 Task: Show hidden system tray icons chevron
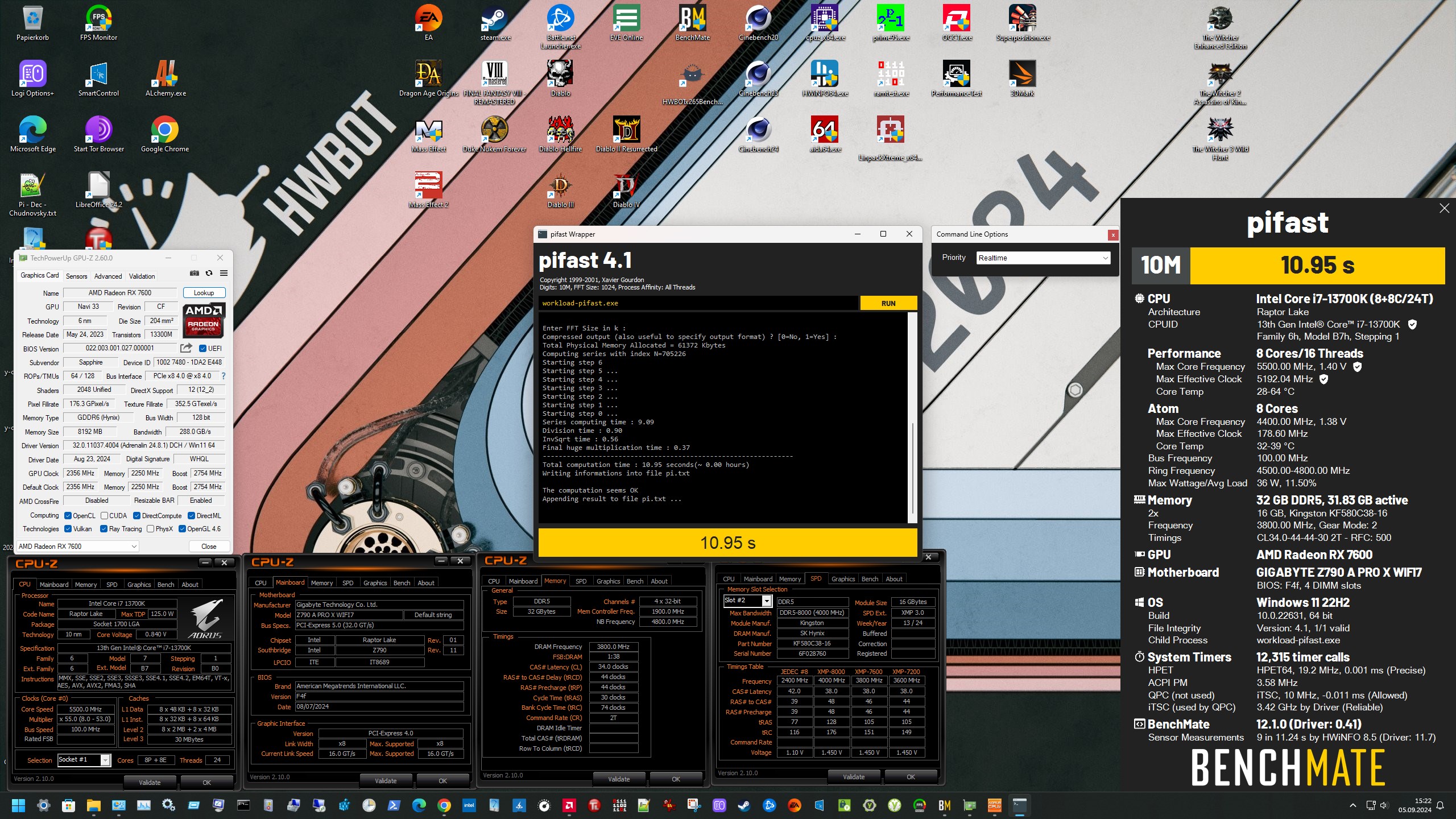[x=1353, y=805]
